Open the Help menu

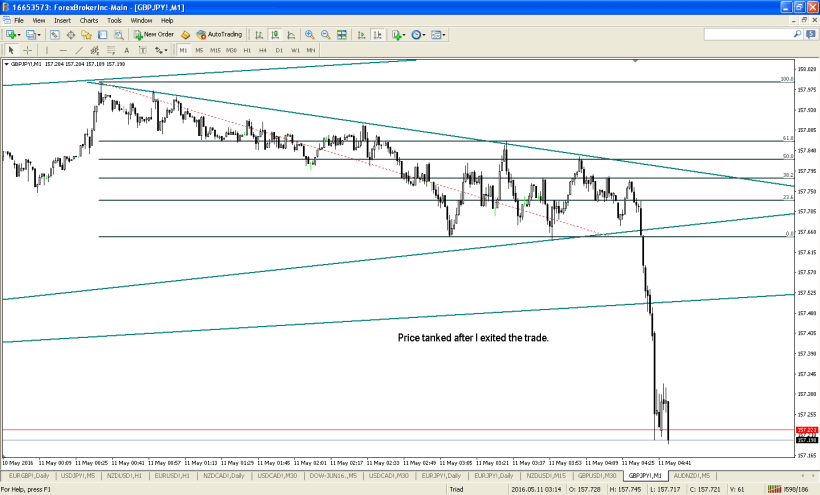(x=167, y=20)
